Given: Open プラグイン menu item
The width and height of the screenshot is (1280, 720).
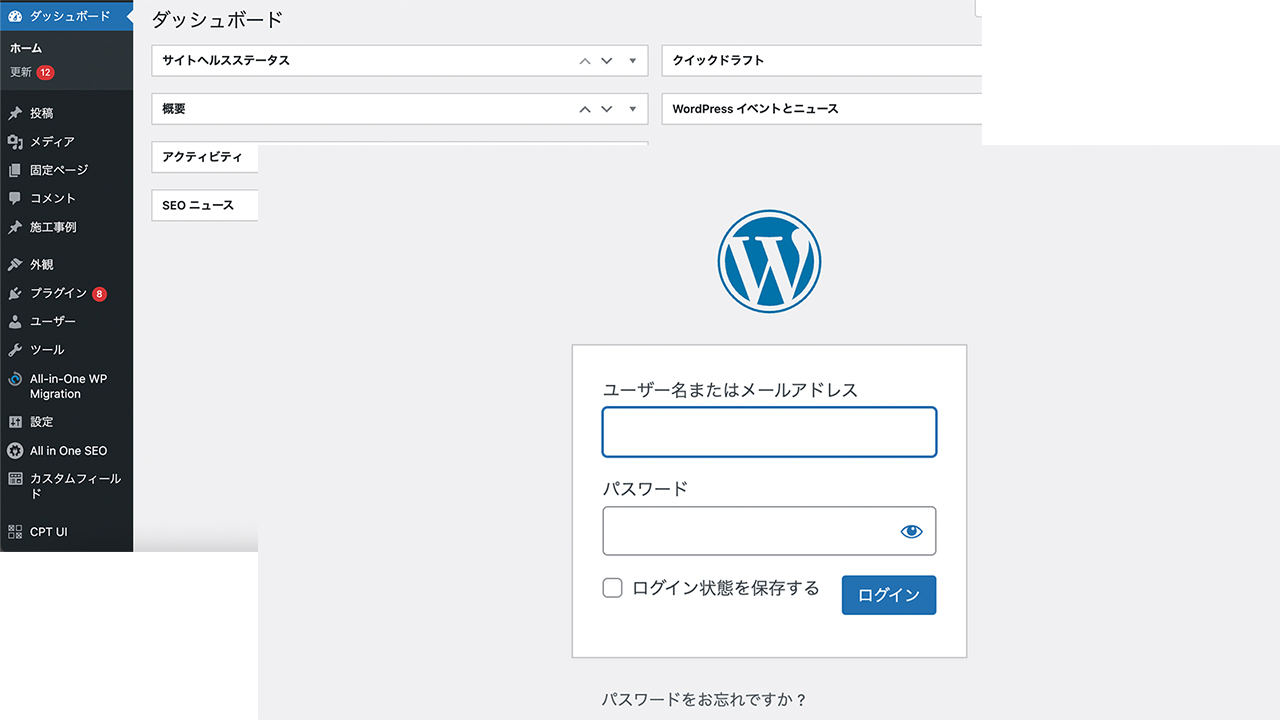Looking at the screenshot, I should coord(66,293).
